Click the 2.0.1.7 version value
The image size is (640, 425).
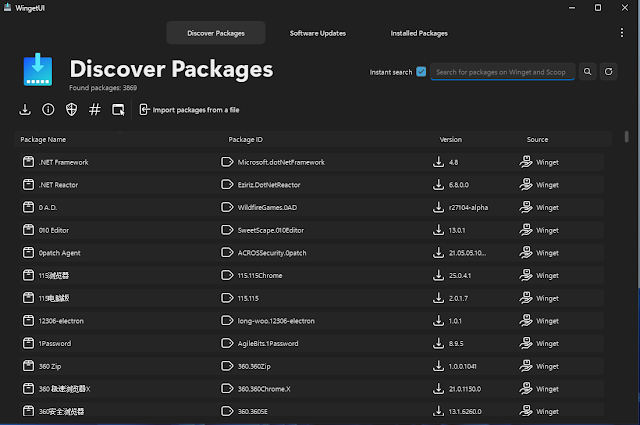[x=458, y=298]
